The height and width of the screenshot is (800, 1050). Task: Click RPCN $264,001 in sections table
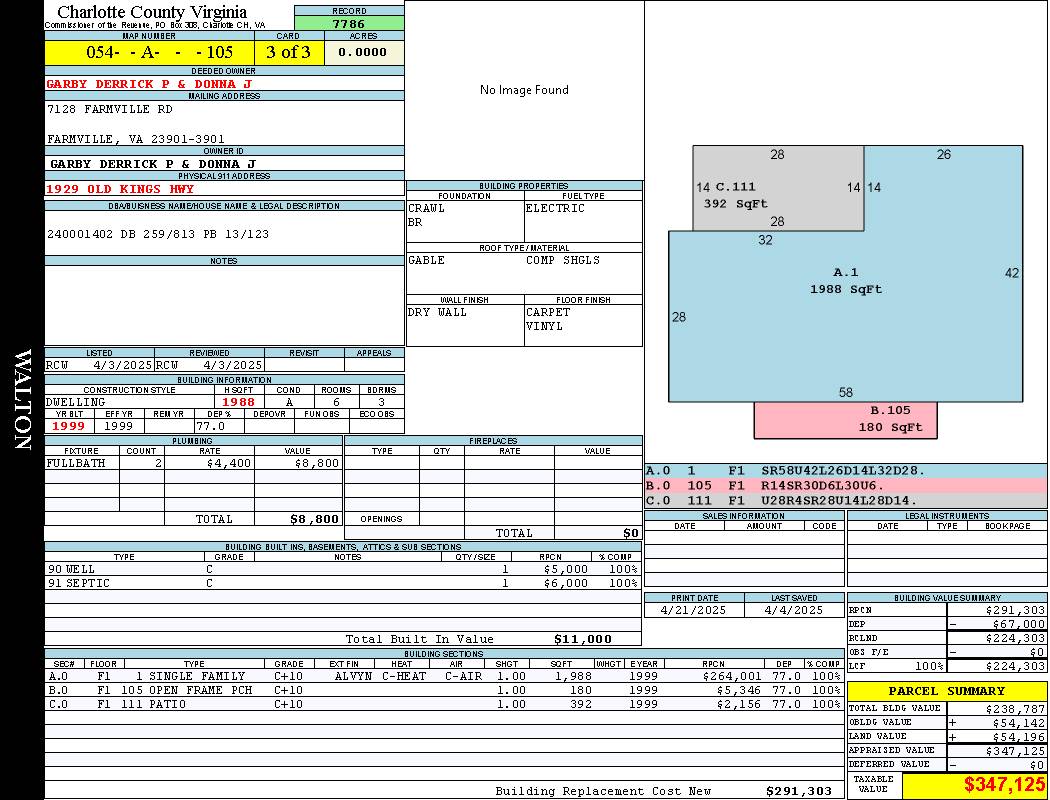point(732,677)
